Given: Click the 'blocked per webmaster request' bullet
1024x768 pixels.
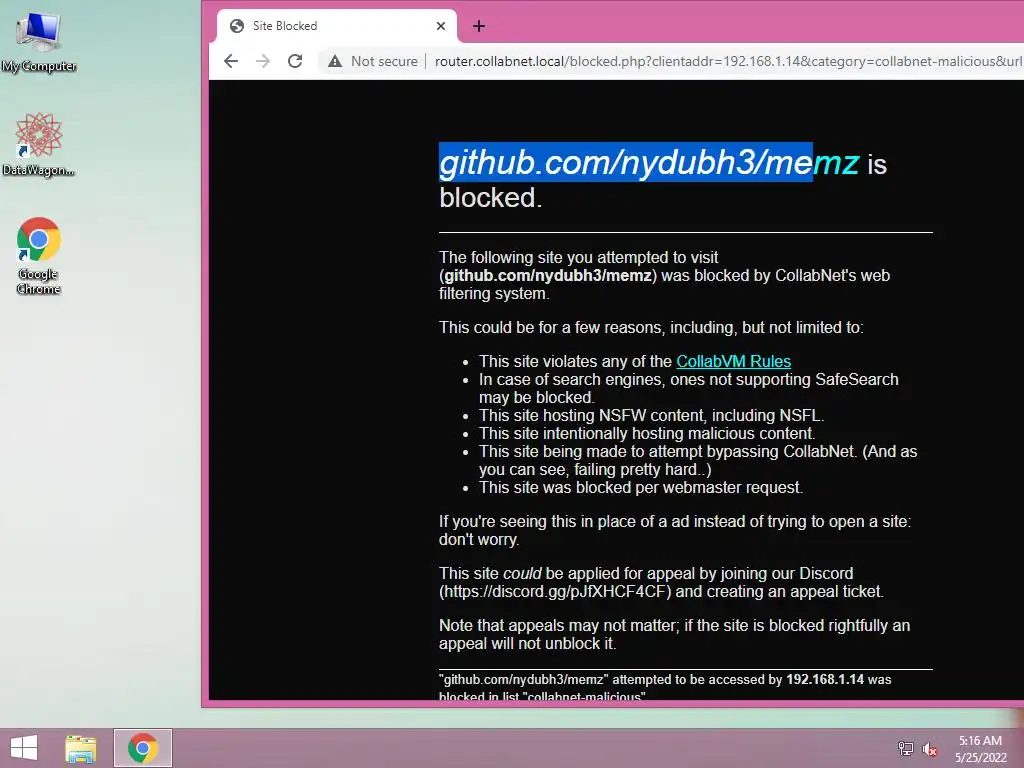Looking at the screenshot, I should click(641, 487).
